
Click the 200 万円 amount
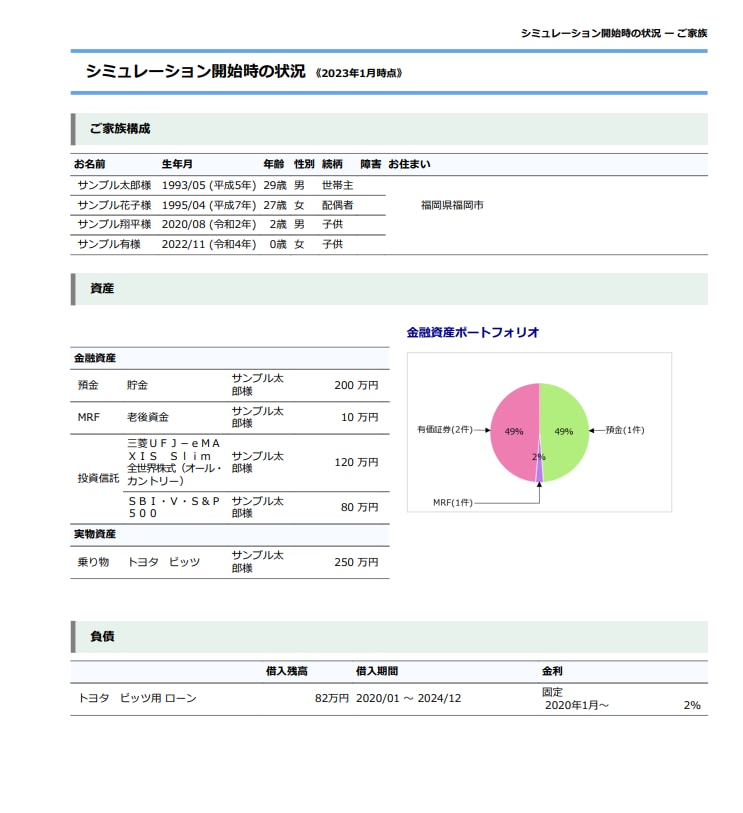pos(356,385)
